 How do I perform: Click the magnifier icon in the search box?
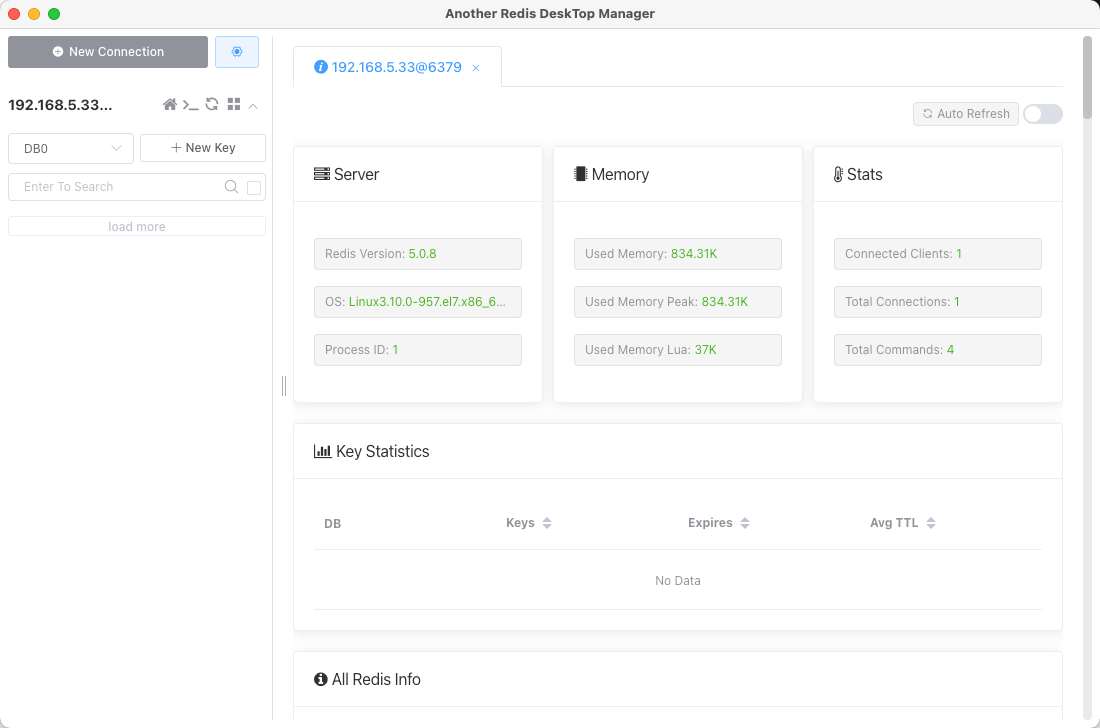pyautogui.click(x=231, y=187)
